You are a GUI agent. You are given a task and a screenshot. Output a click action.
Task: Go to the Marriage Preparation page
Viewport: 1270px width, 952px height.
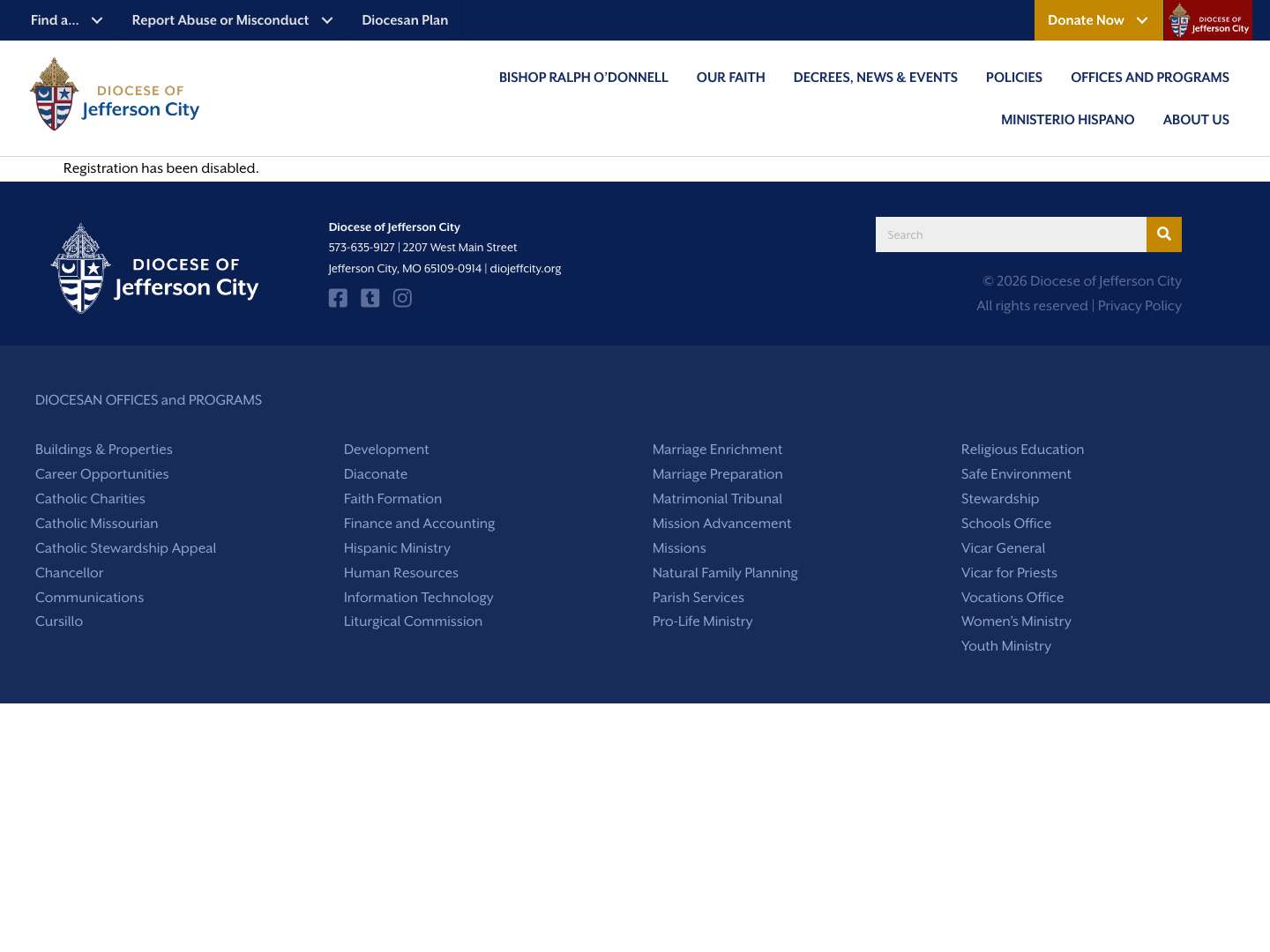pos(717,474)
